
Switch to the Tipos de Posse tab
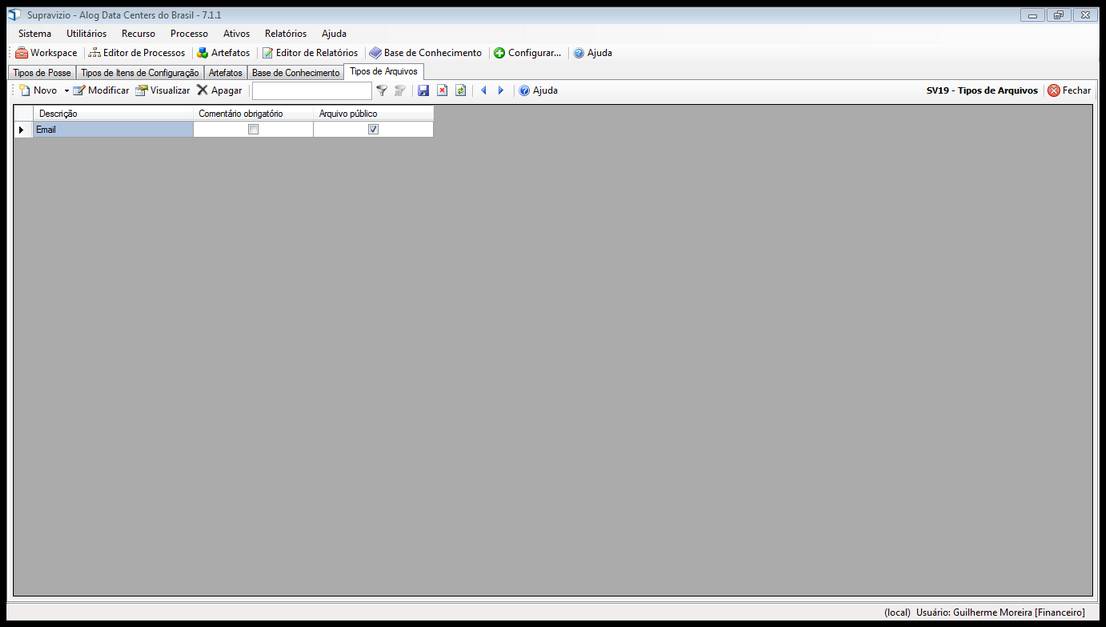click(41, 72)
